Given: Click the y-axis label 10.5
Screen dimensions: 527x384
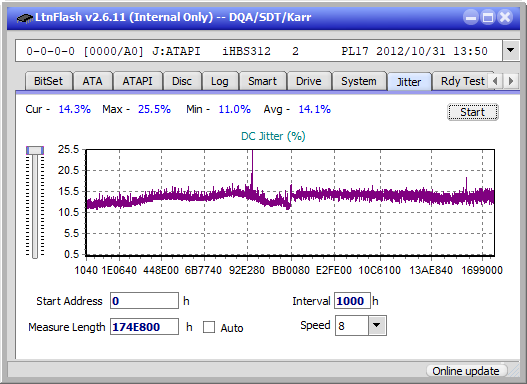Looking at the screenshot, I should click(68, 212).
